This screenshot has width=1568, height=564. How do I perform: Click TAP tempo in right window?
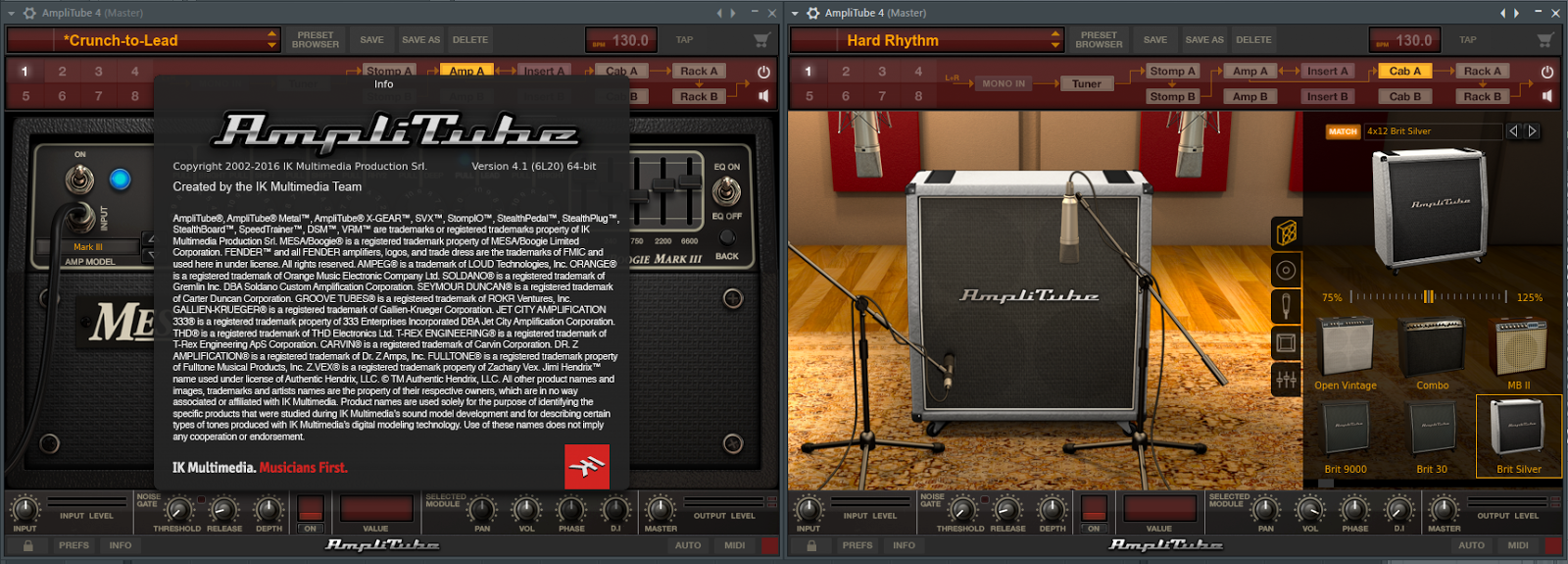[x=1468, y=40]
